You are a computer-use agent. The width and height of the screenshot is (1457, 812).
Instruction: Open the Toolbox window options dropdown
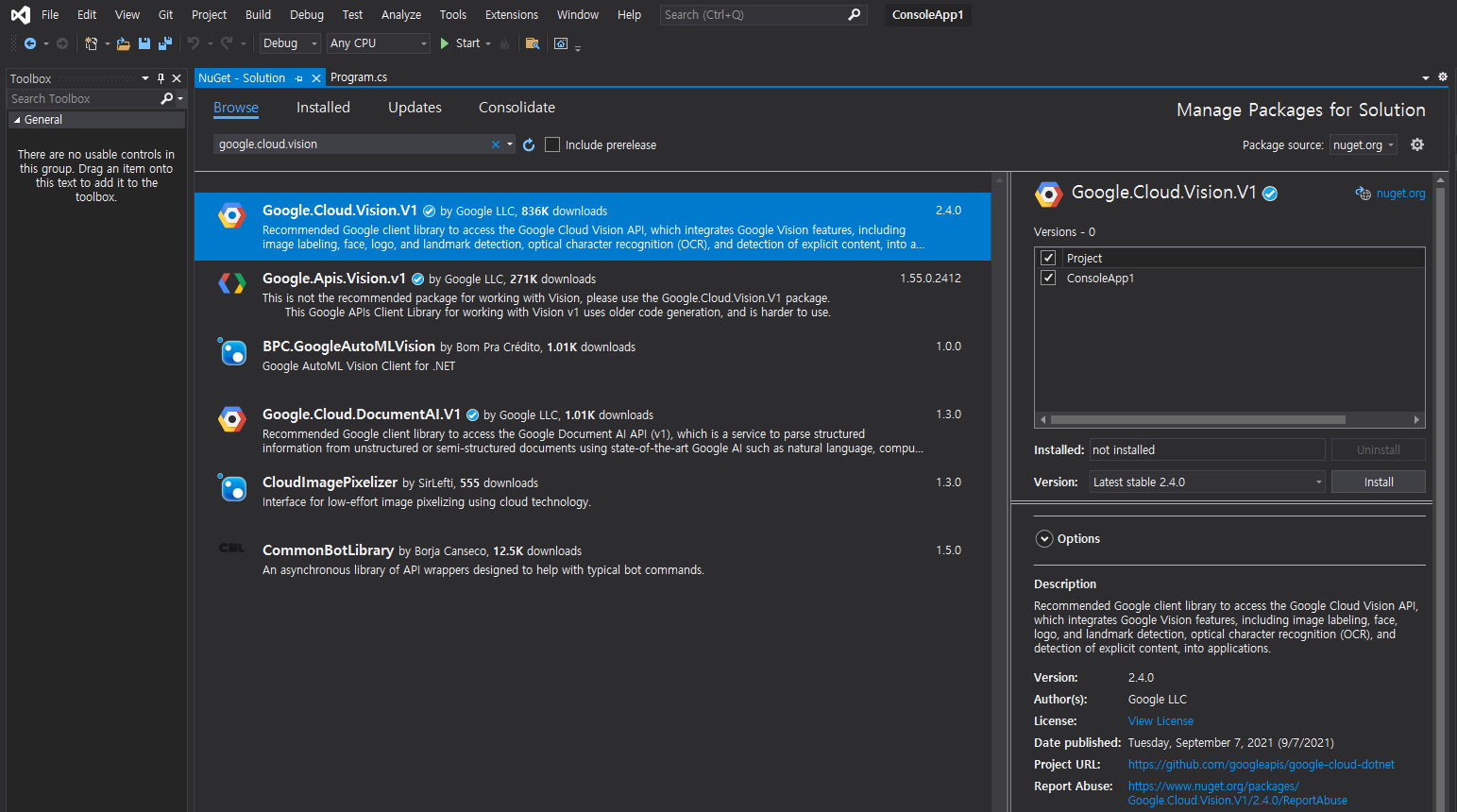click(145, 78)
